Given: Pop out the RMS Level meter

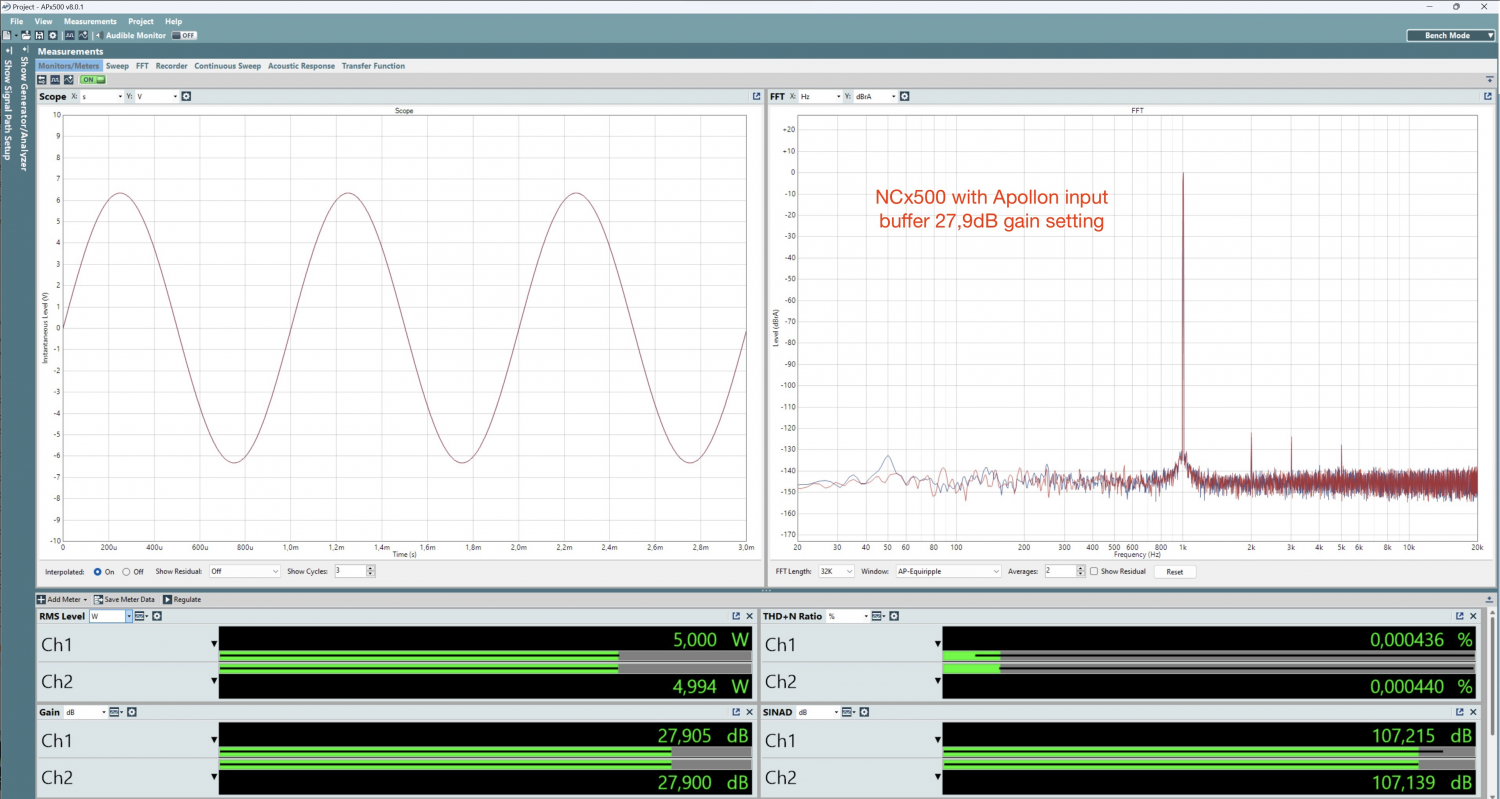Looking at the screenshot, I should point(735,616).
